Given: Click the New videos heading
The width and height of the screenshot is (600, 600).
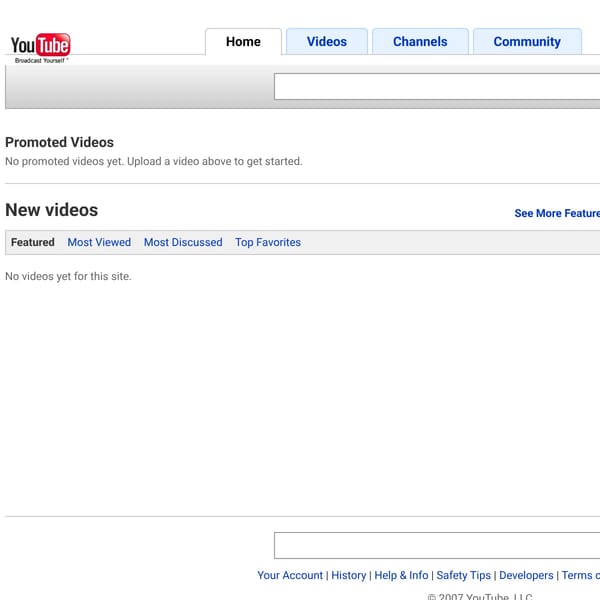Looking at the screenshot, I should tap(52, 210).
